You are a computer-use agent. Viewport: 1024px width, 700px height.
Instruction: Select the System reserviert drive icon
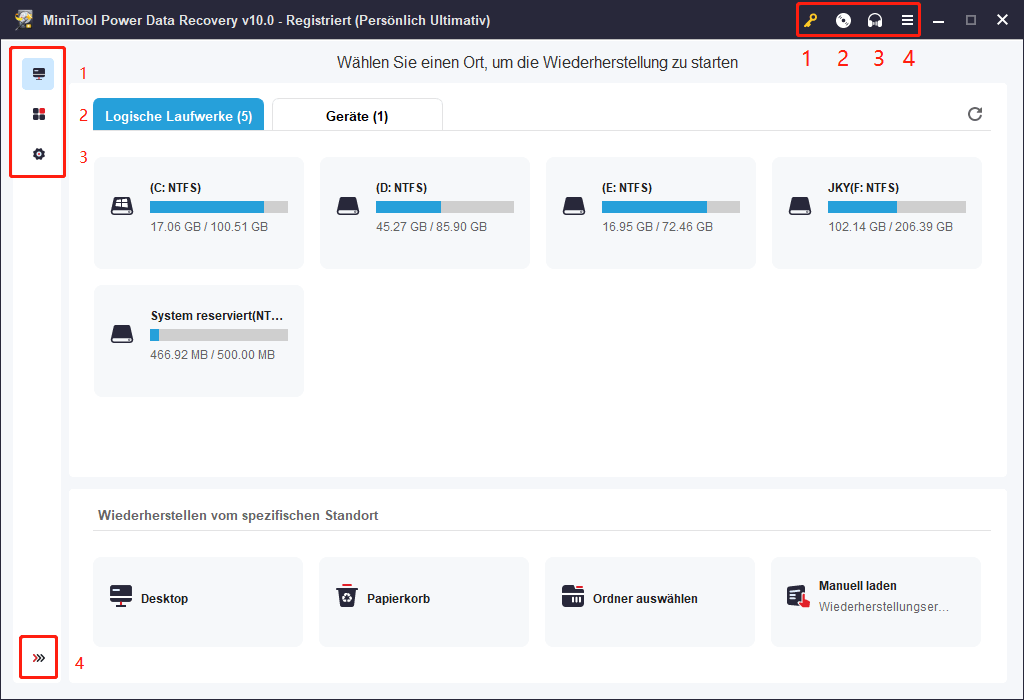point(122,334)
